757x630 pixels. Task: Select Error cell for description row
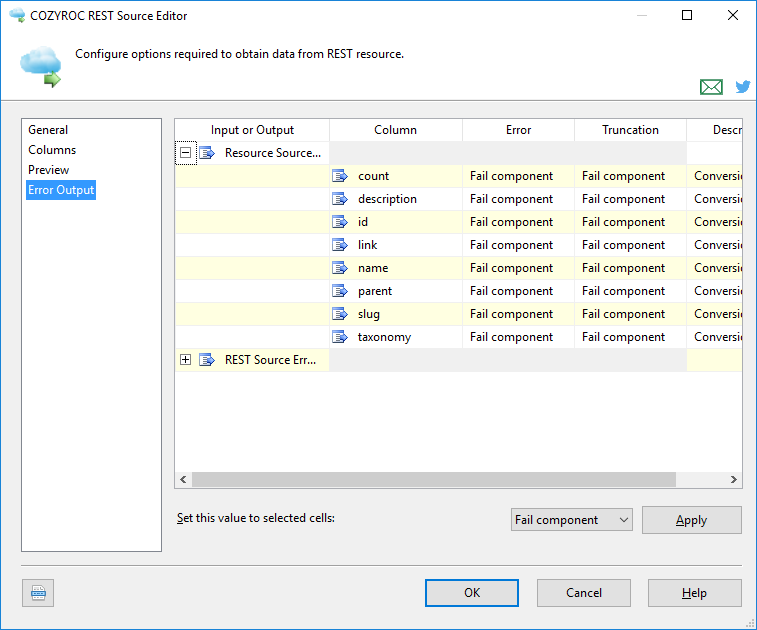pos(519,199)
